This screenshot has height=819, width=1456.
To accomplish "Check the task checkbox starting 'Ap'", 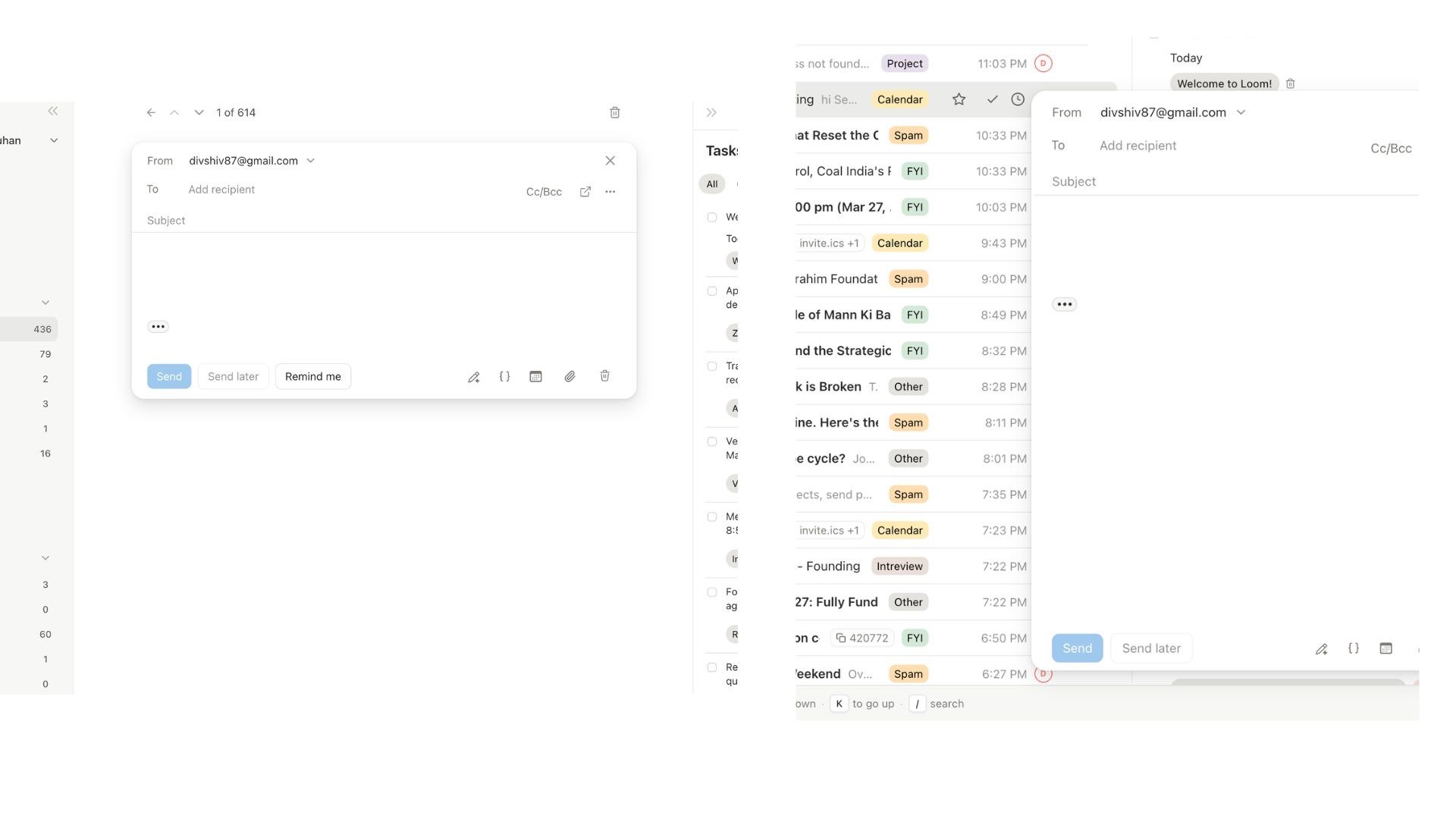I will pos(712,291).
